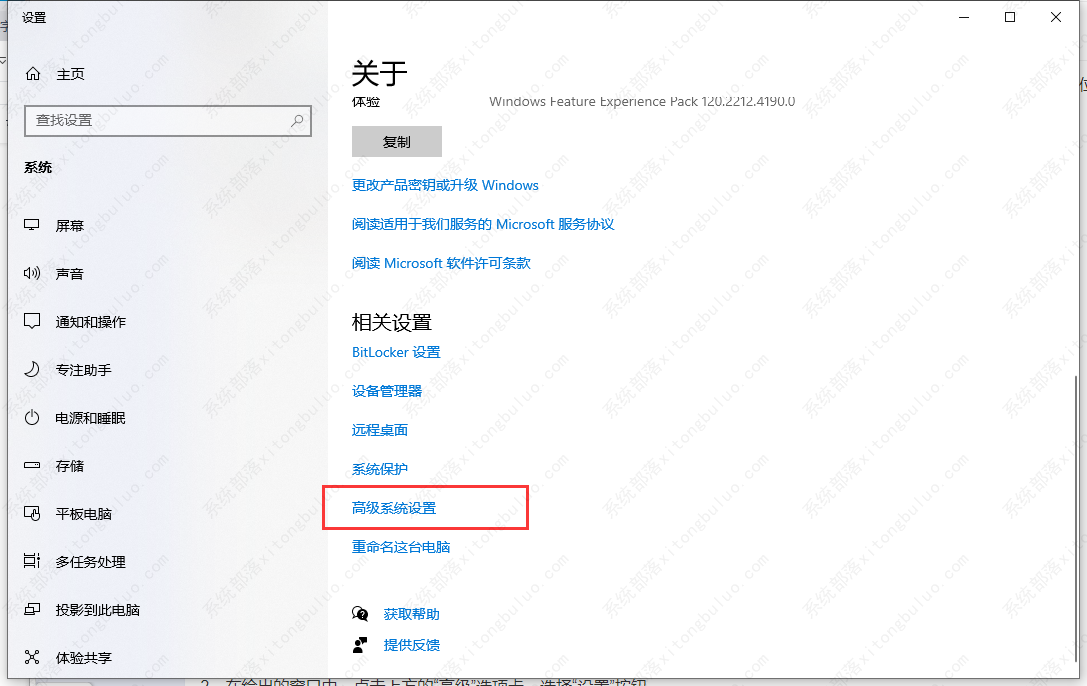Click the 电源和睡眠 power icon

click(32, 417)
